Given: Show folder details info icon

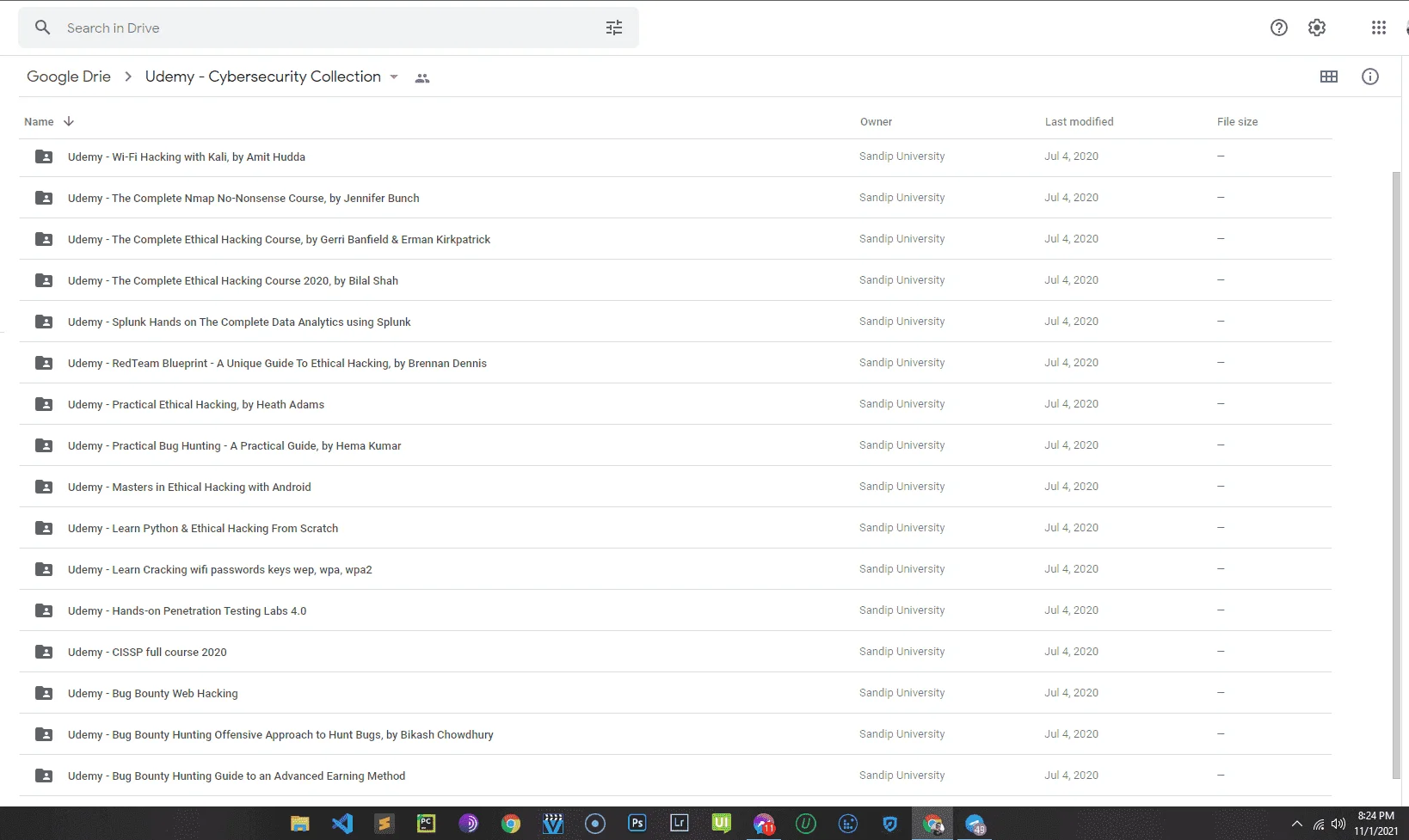Looking at the screenshot, I should [1370, 77].
